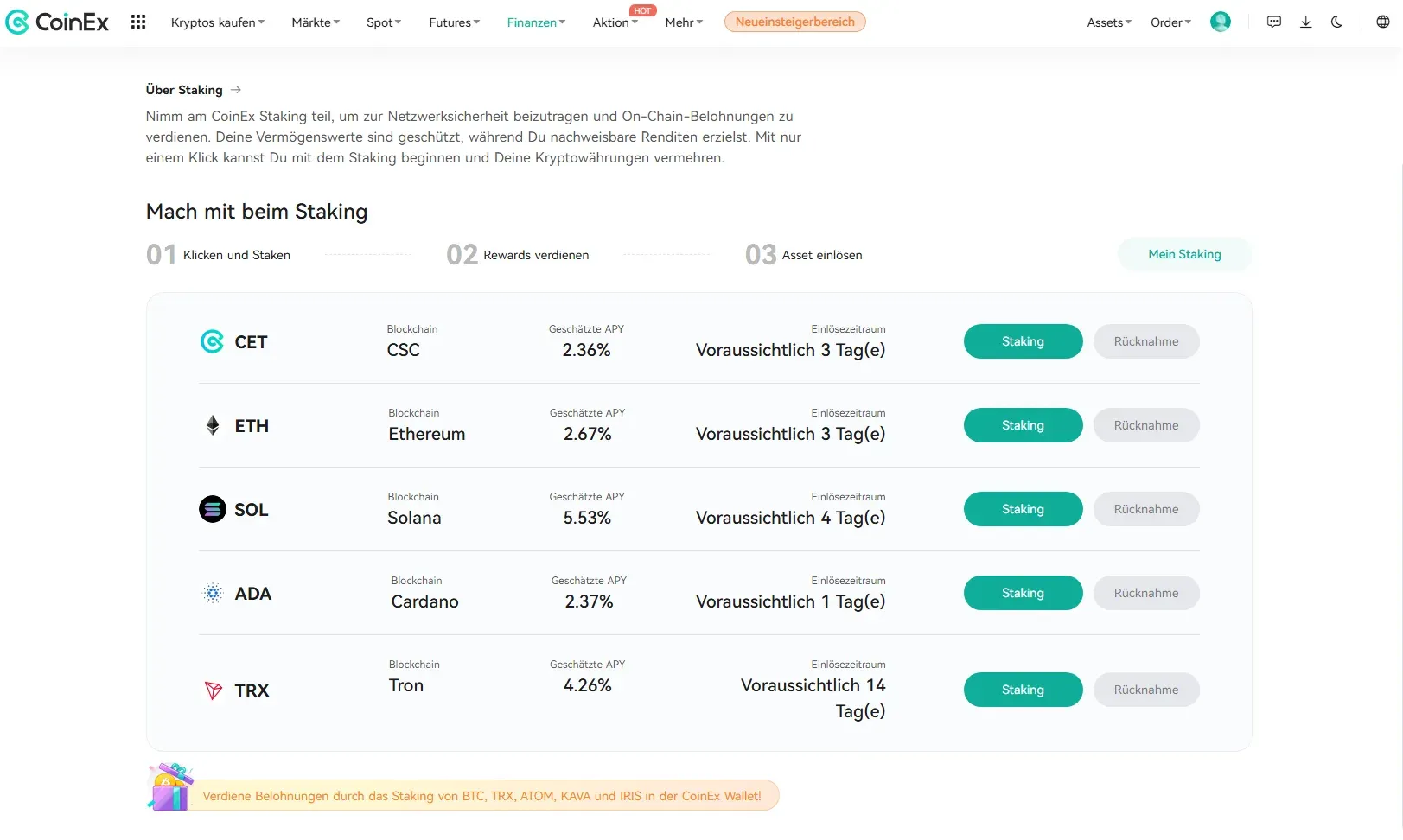
Task: Click the Cardano blockchain label
Action: pyautogui.click(x=424, y=601)
